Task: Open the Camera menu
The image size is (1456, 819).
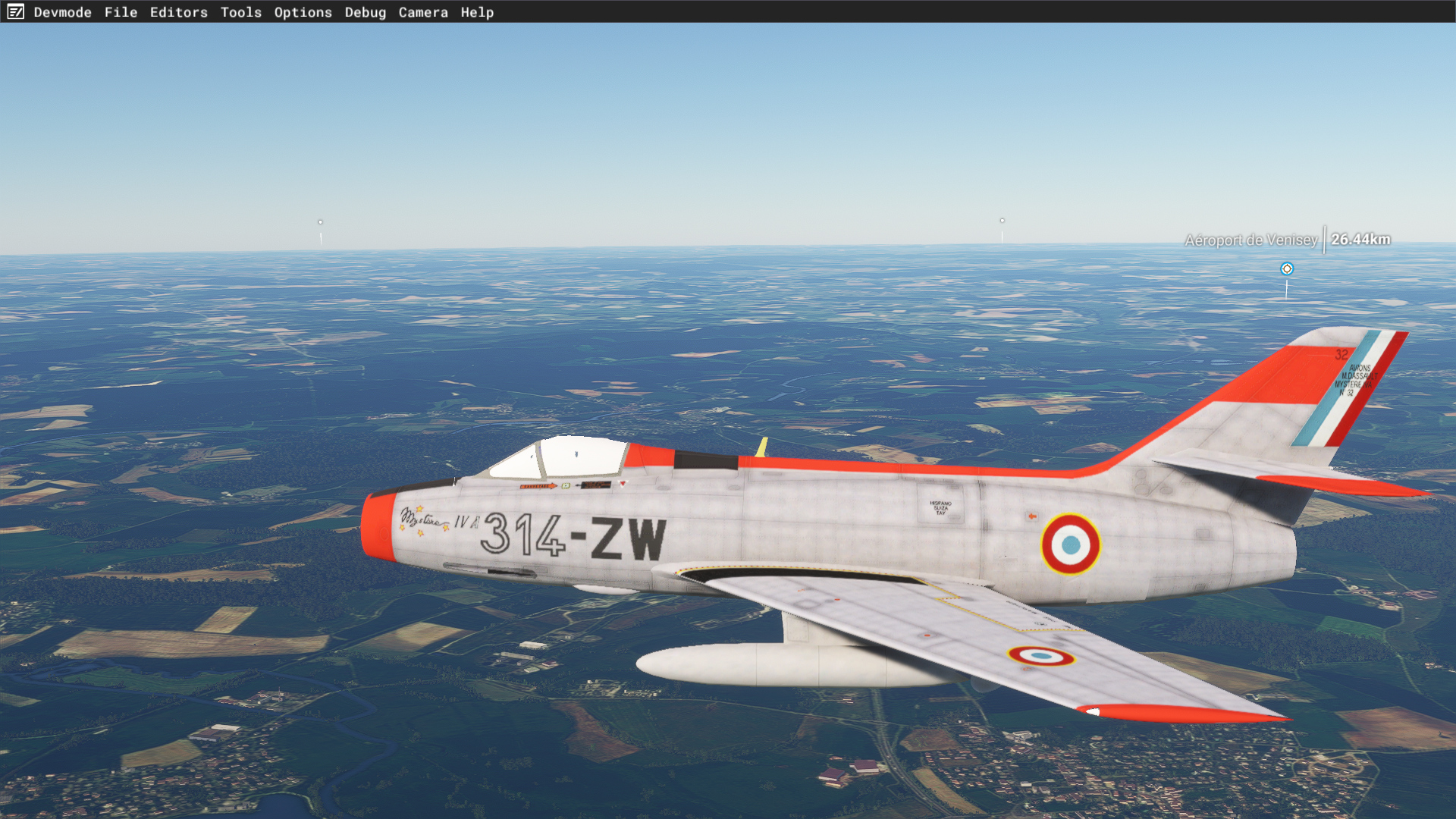Action: (x=422, y=12)
